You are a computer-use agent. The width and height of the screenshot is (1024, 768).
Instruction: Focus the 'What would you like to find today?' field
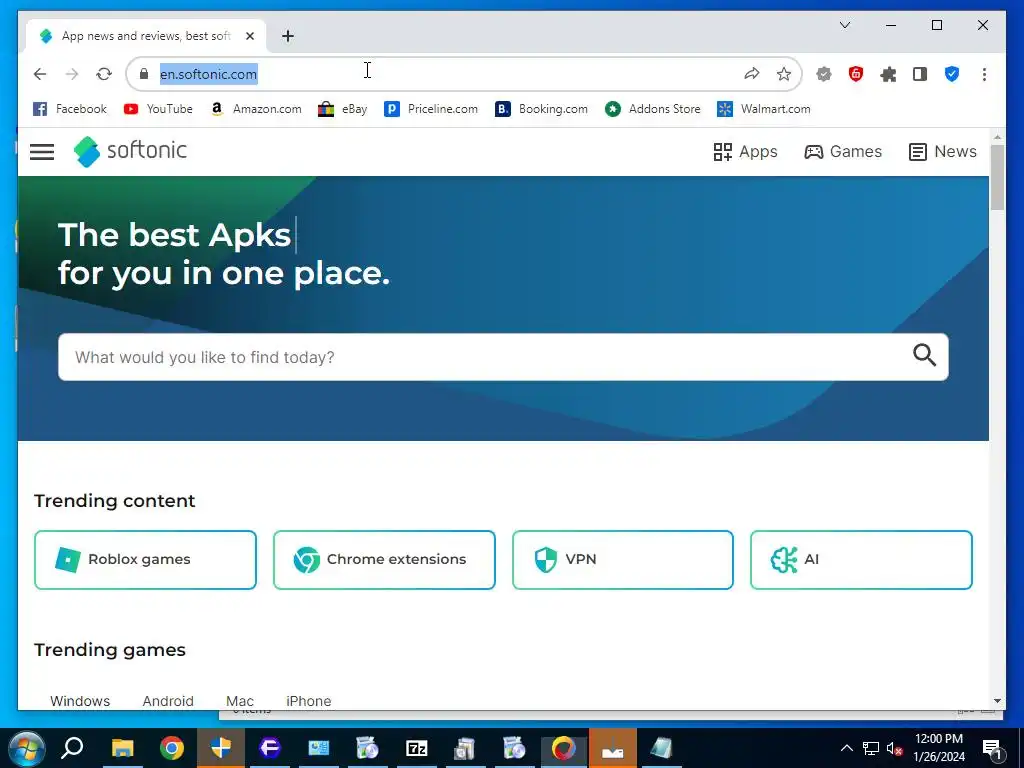point(503,357)
